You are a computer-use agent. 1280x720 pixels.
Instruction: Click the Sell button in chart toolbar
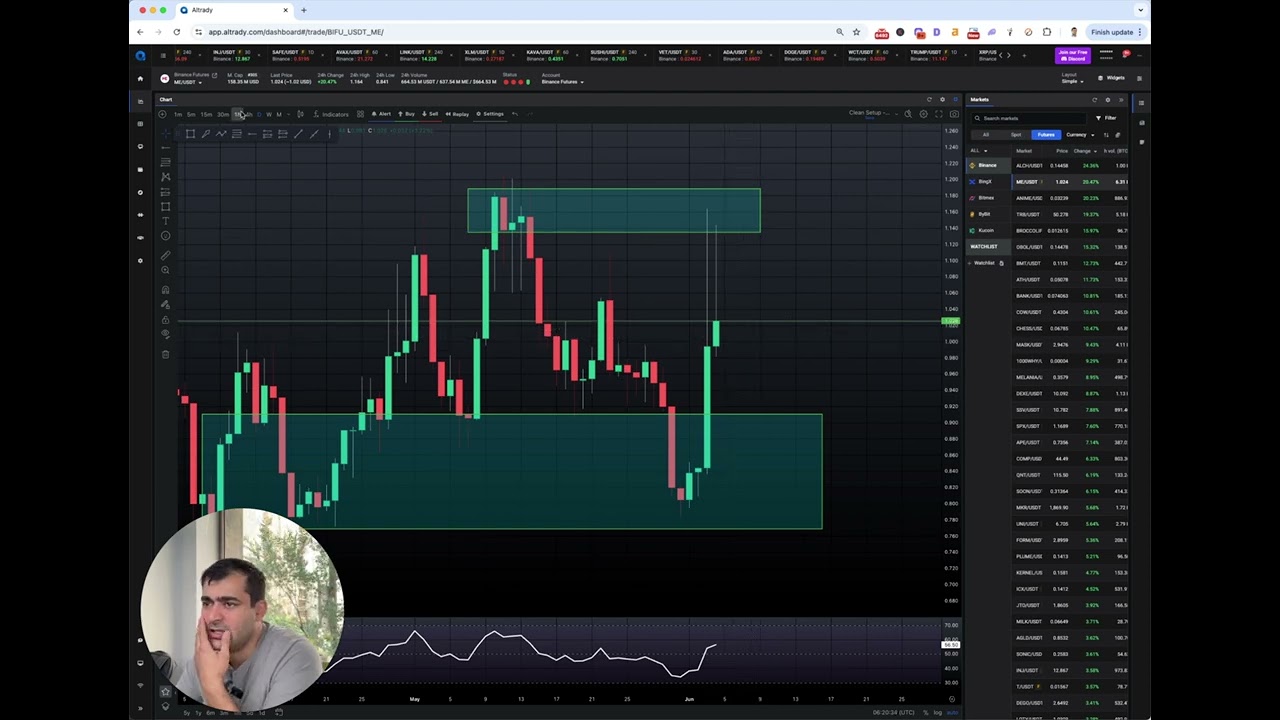coord(430,114)
